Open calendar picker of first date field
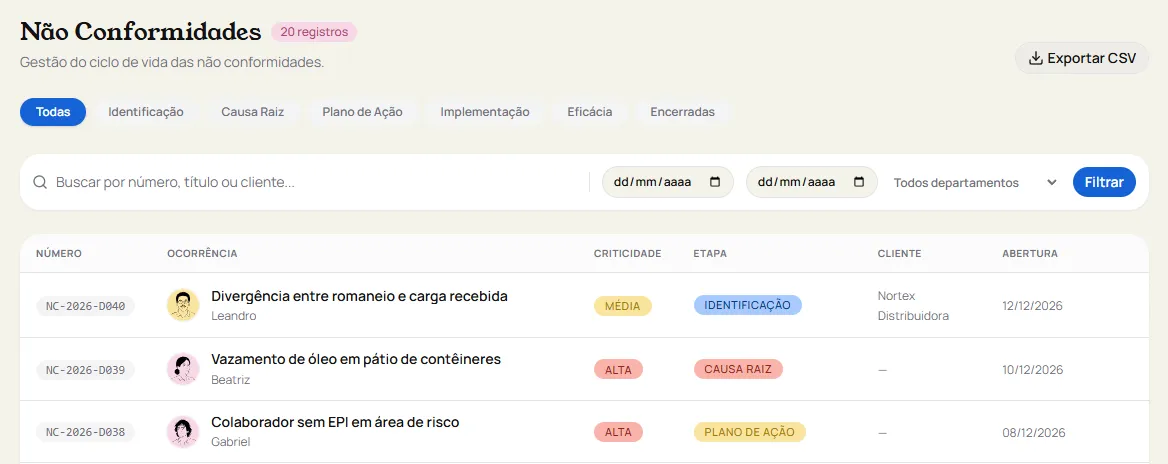1168x464 pixels. pyautogui.click(x=715, y=182)
